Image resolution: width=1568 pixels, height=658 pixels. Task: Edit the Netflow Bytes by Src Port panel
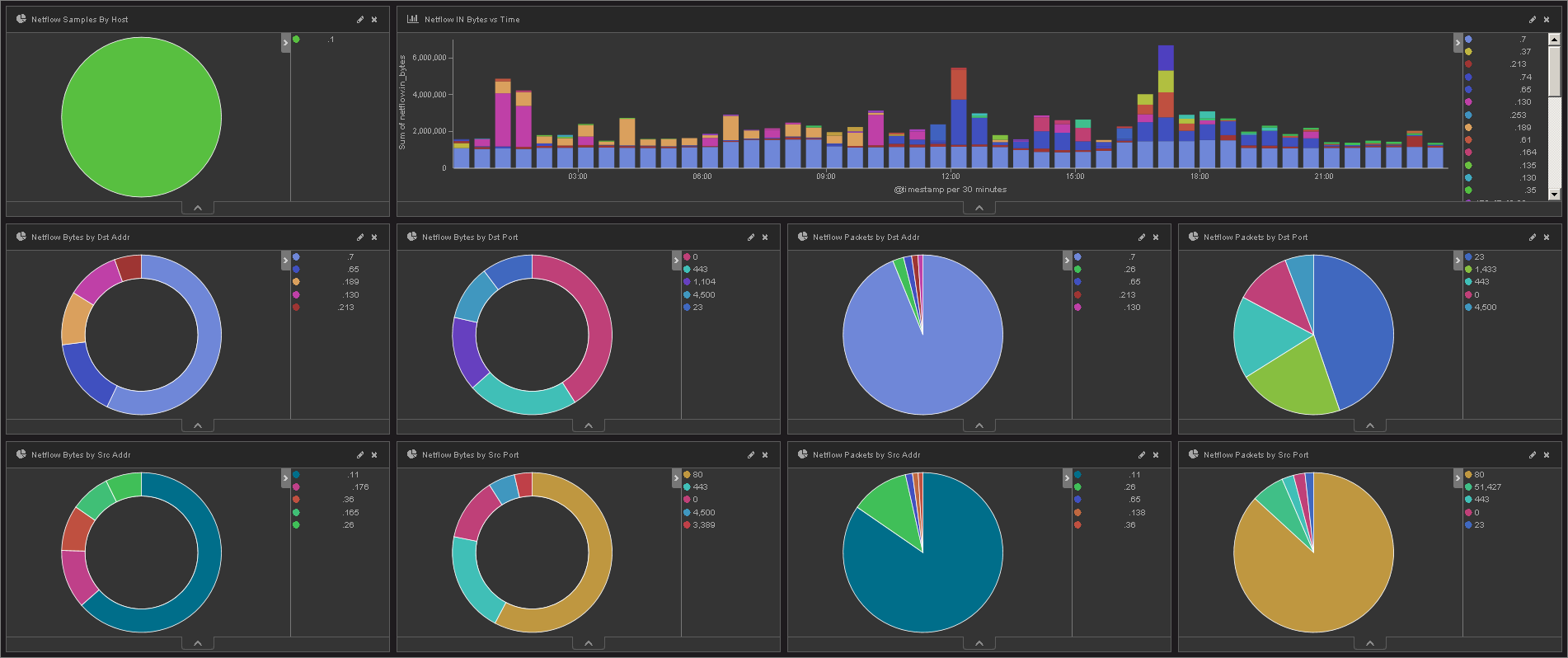click(751, 455)
